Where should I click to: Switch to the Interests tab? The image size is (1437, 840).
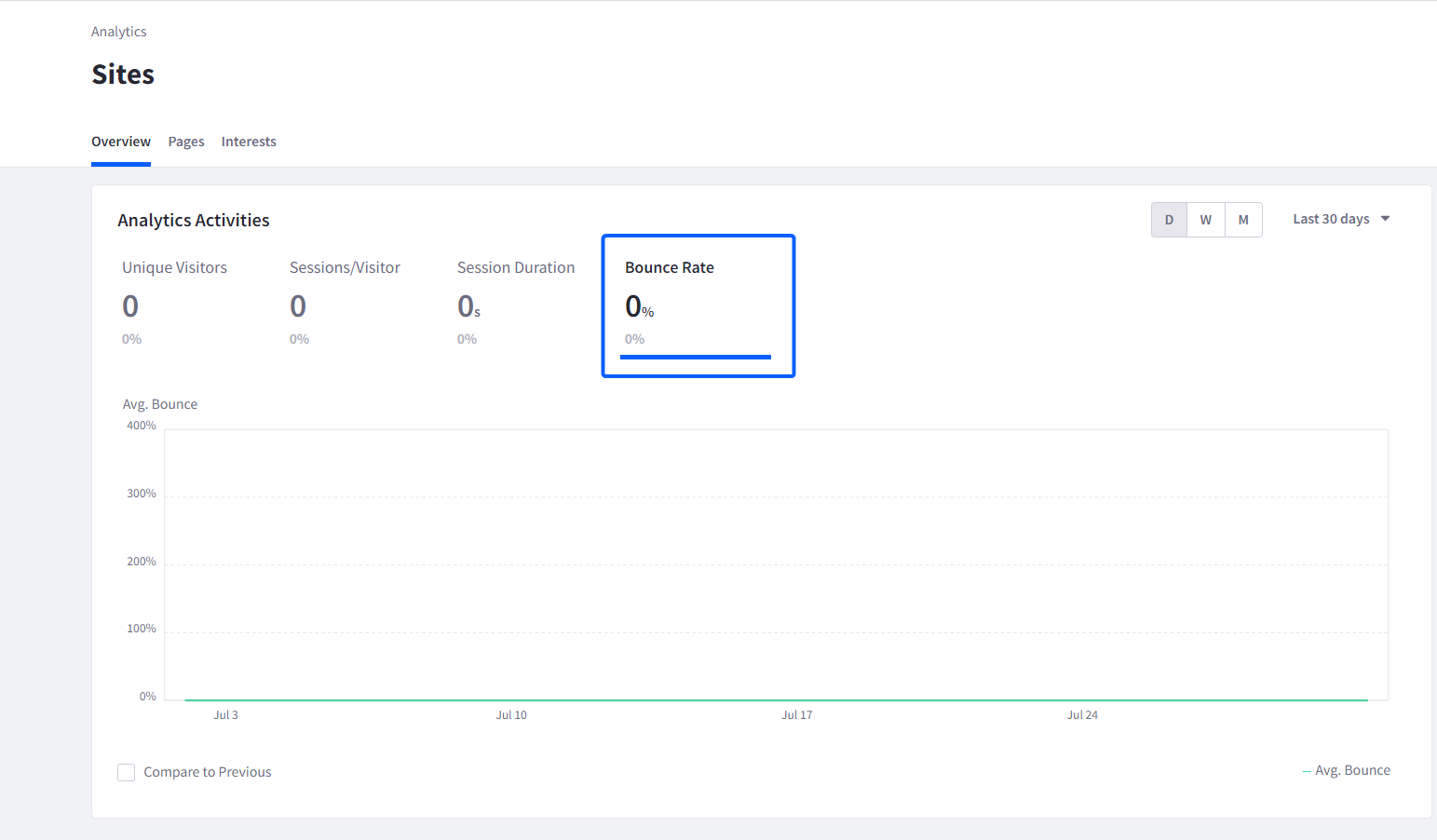249,142
